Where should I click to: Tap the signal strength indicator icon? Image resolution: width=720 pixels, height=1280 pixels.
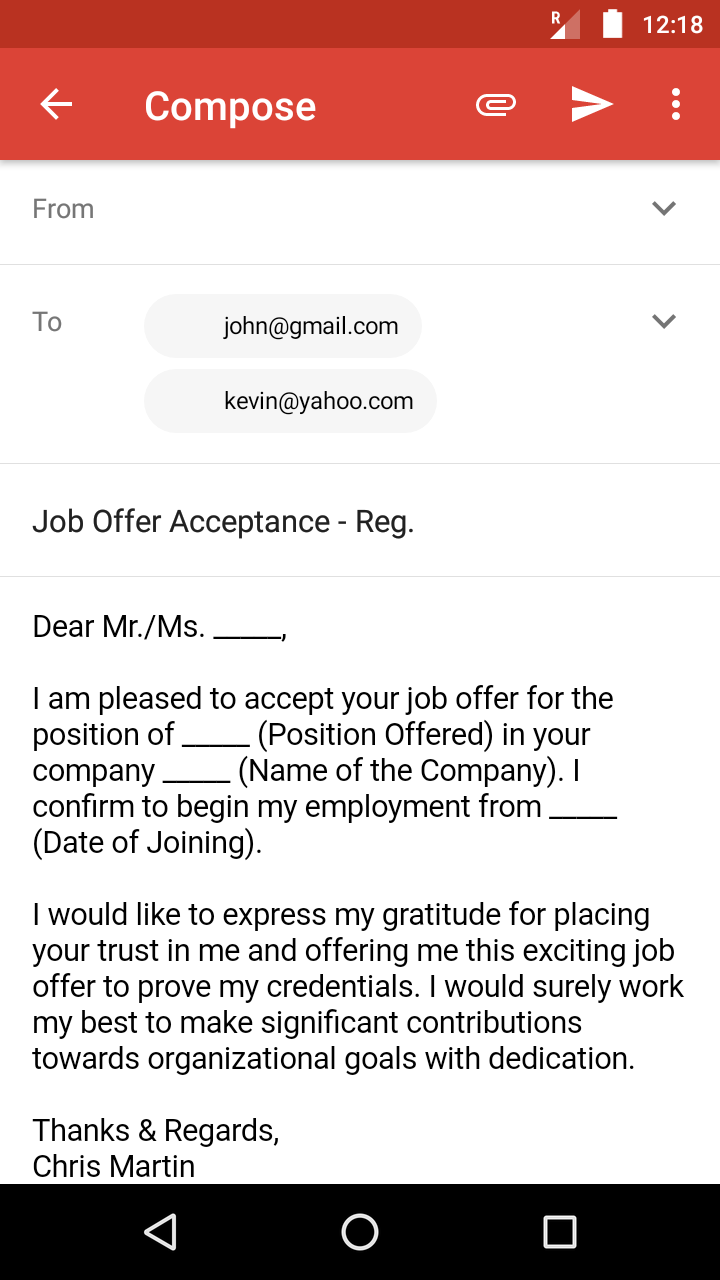coord(565,24)
